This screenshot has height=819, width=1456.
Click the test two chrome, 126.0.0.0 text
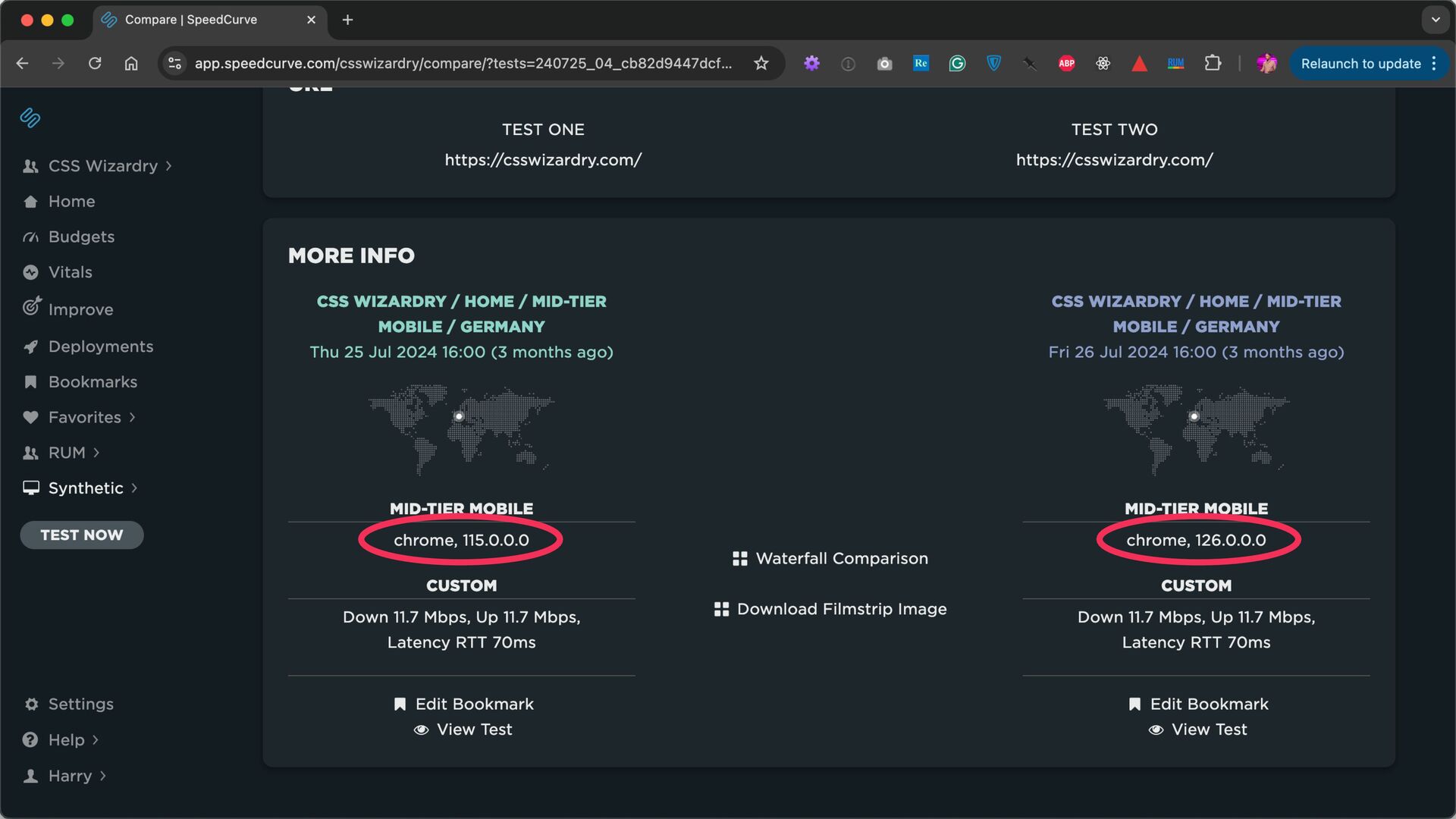1196,541
